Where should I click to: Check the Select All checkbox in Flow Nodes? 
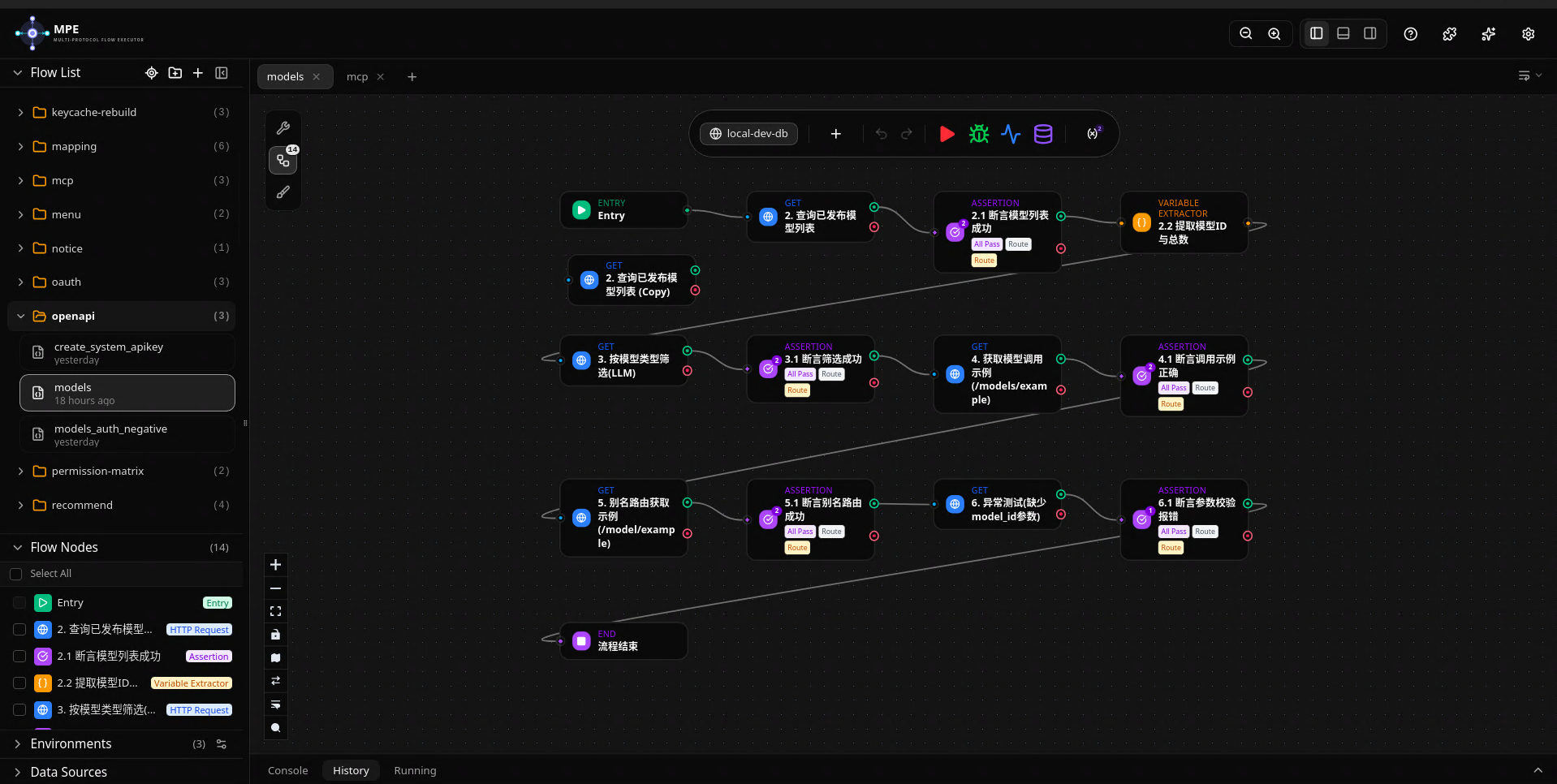tap(15, 574)
